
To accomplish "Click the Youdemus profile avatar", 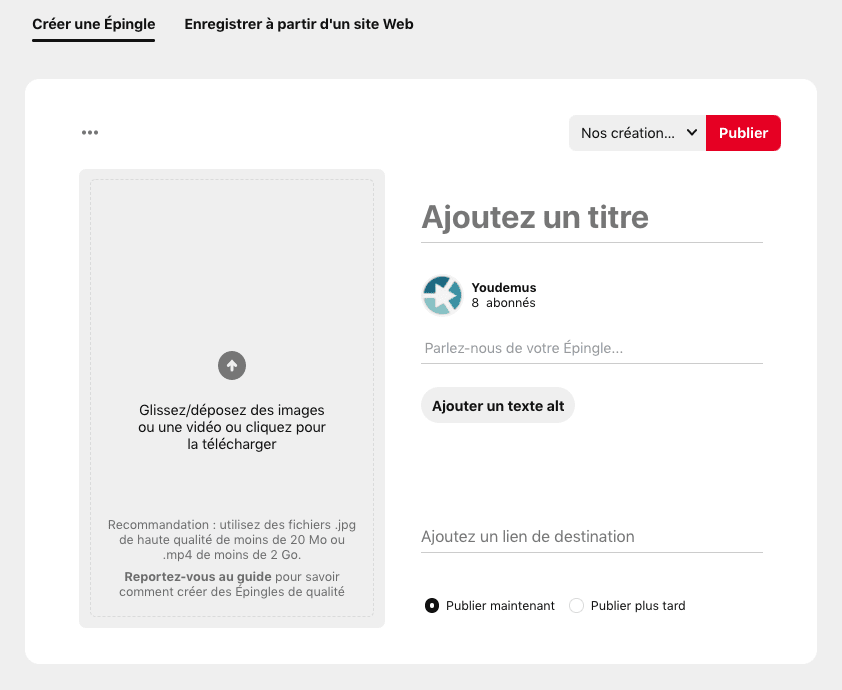I will [x=442, y=296].
